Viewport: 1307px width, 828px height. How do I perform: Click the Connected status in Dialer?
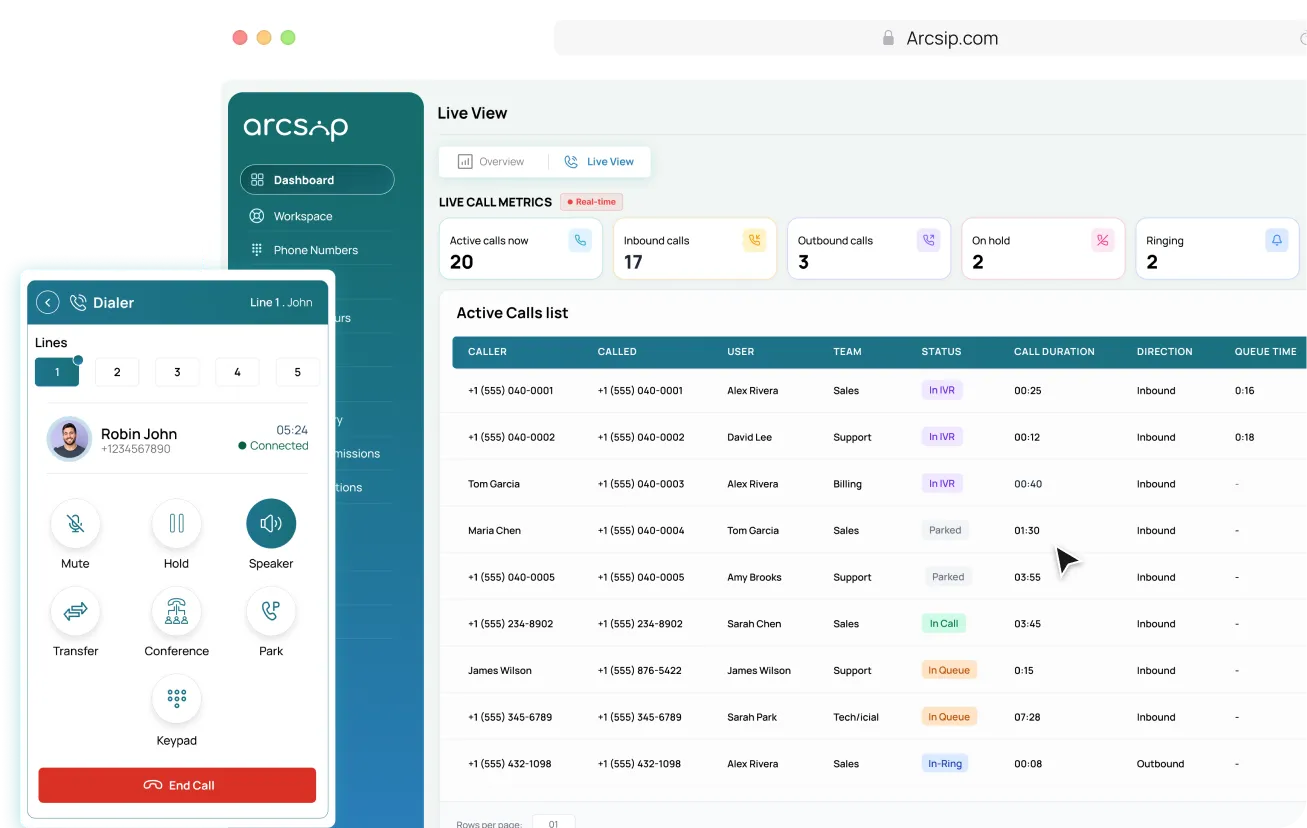click(273, 446)
